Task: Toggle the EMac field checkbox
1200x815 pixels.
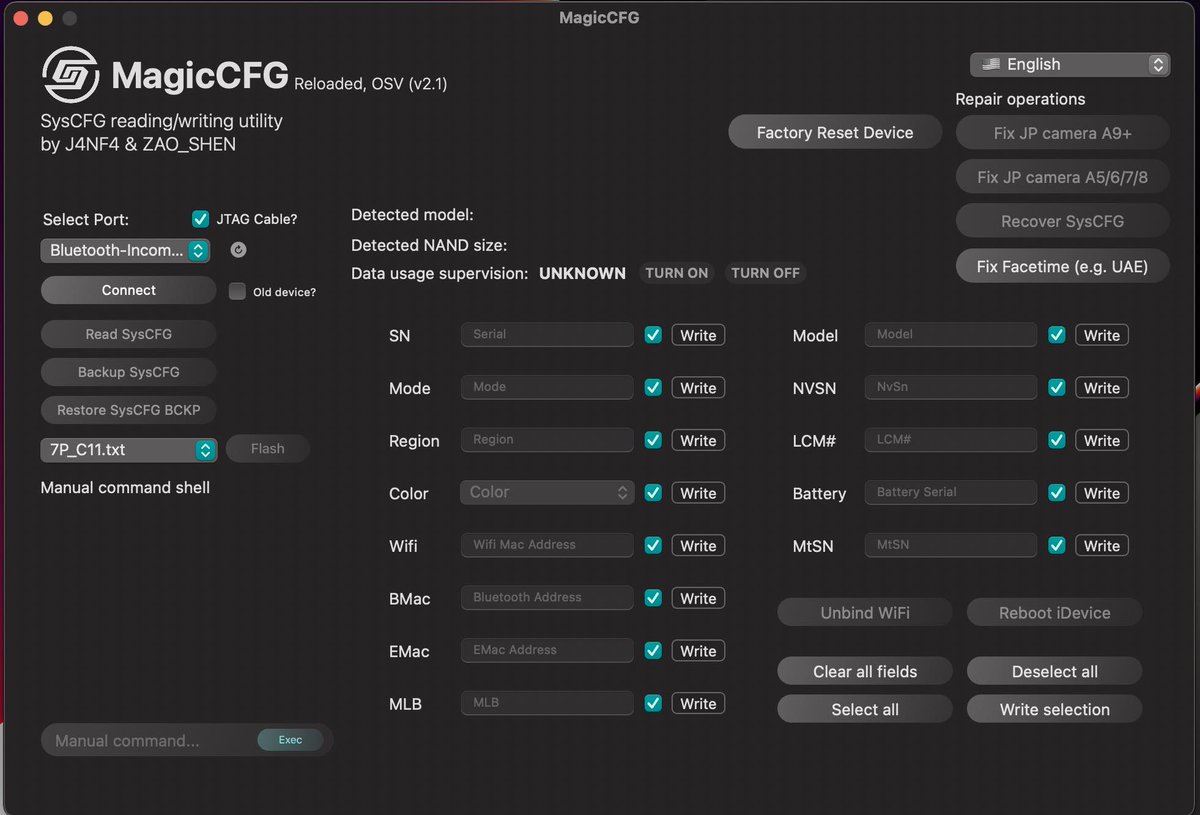Action: 653,651
